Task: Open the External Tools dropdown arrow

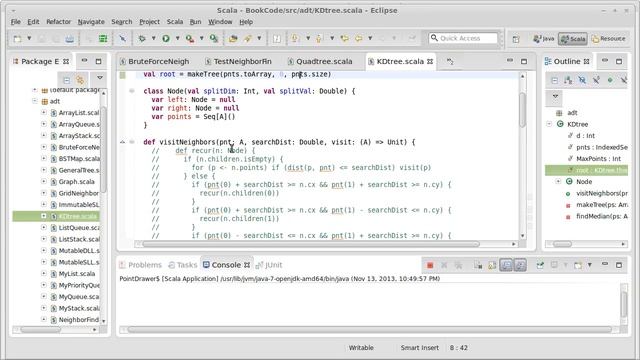Action: (201, 38)
